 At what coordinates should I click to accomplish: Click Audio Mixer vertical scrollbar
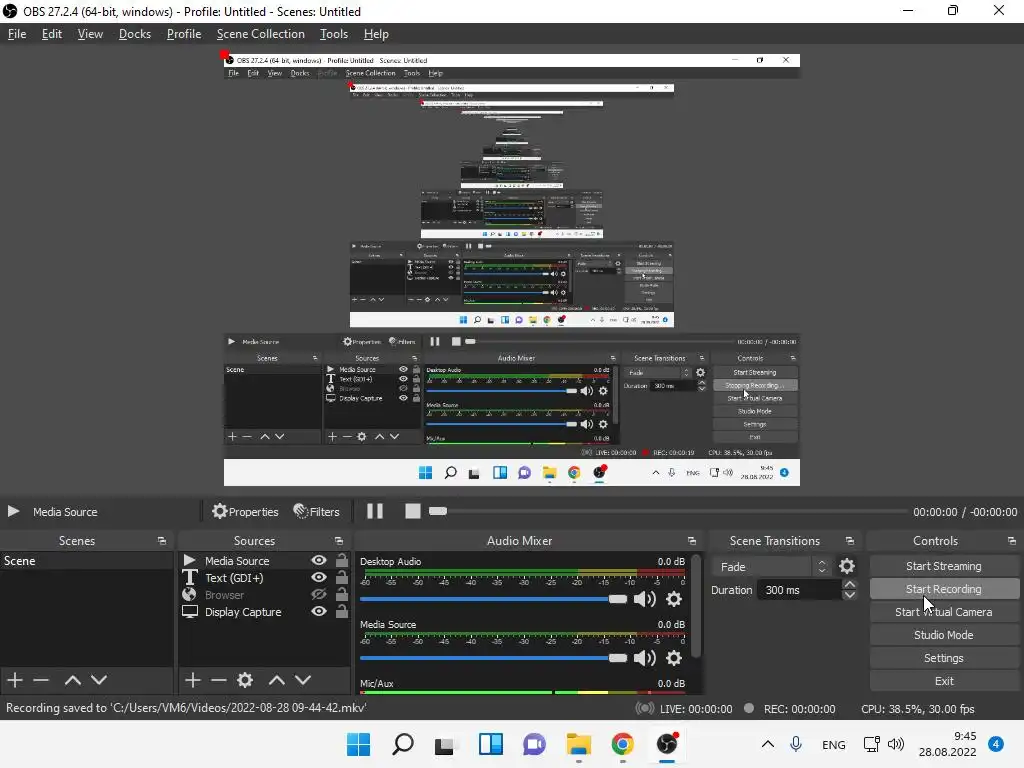pos(696,606)
